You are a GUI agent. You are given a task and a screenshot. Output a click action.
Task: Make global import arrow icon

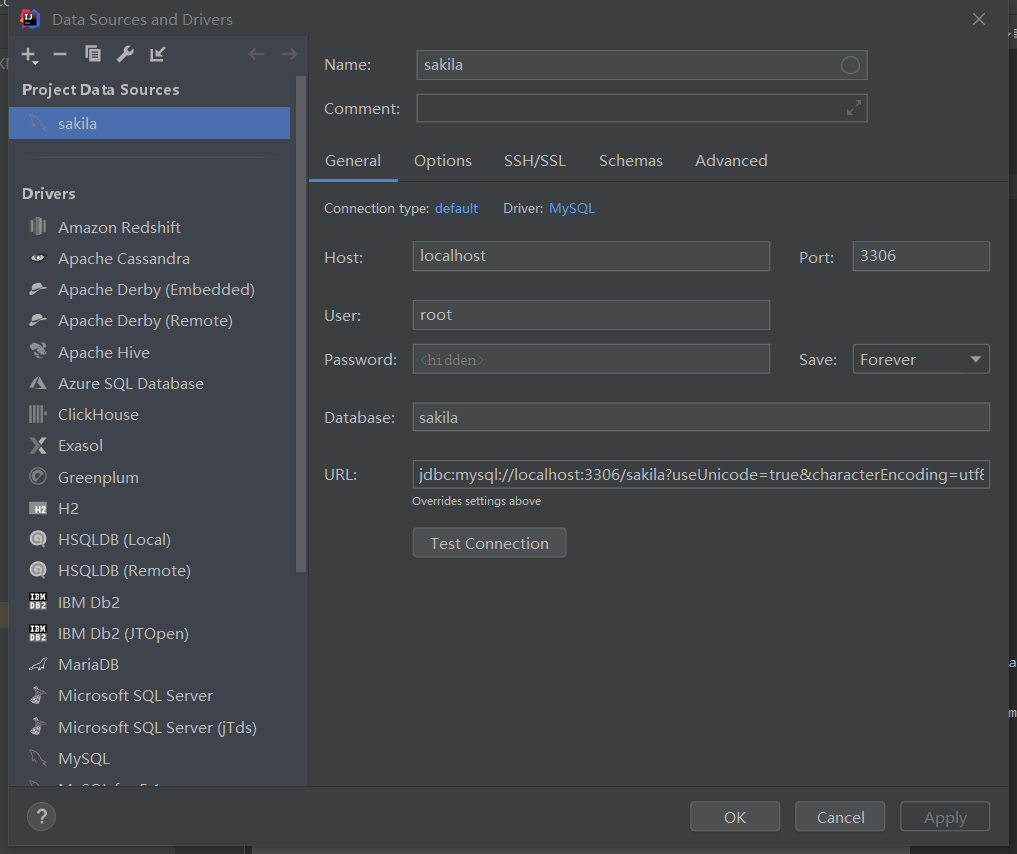click(x=158, y=54)
